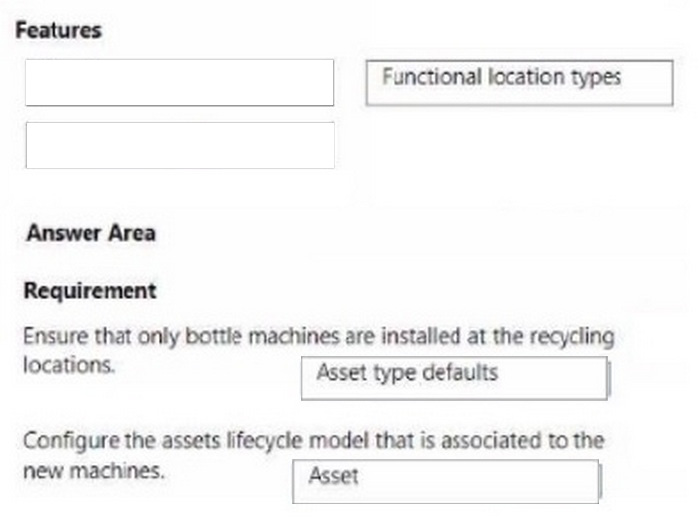
Task: Click the word 'associated' in the second requirement
Action: pos(501,441)
